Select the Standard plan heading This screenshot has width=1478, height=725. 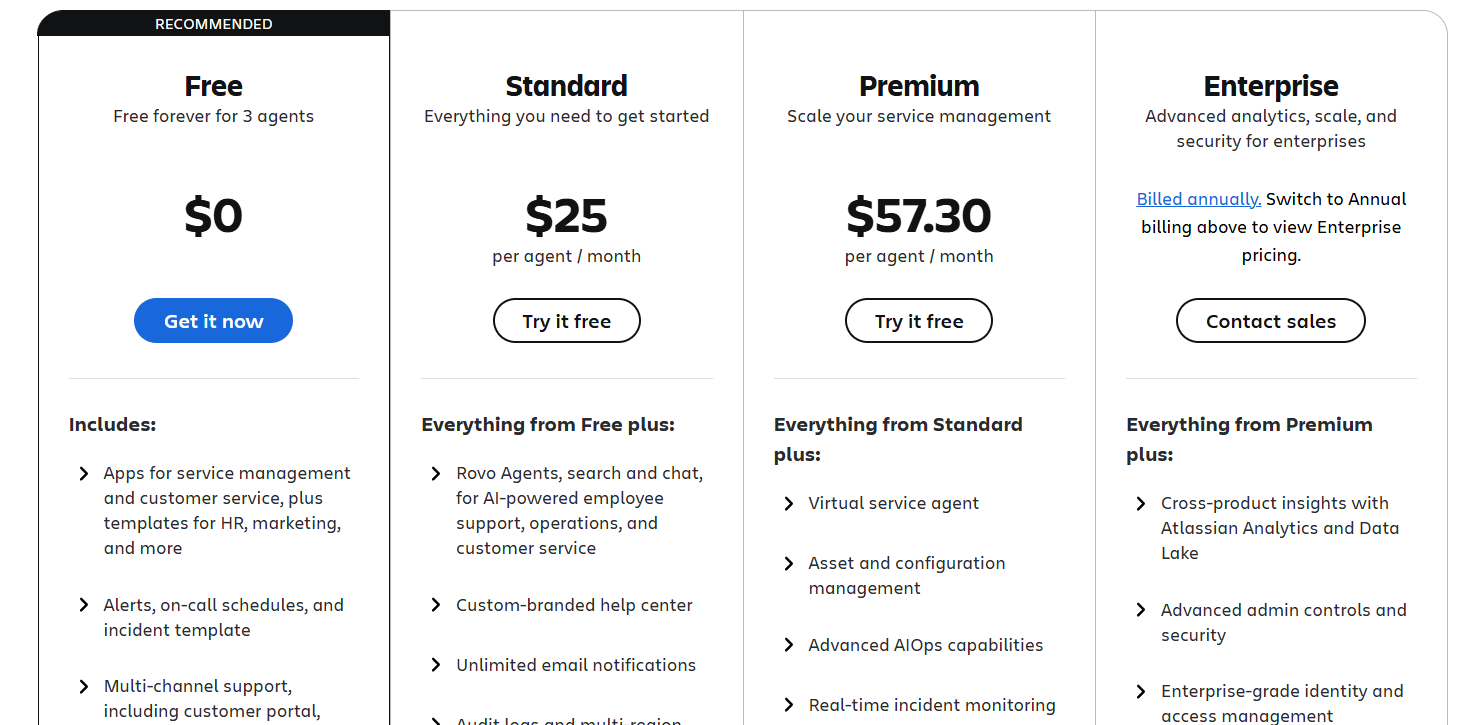point(566,86)
